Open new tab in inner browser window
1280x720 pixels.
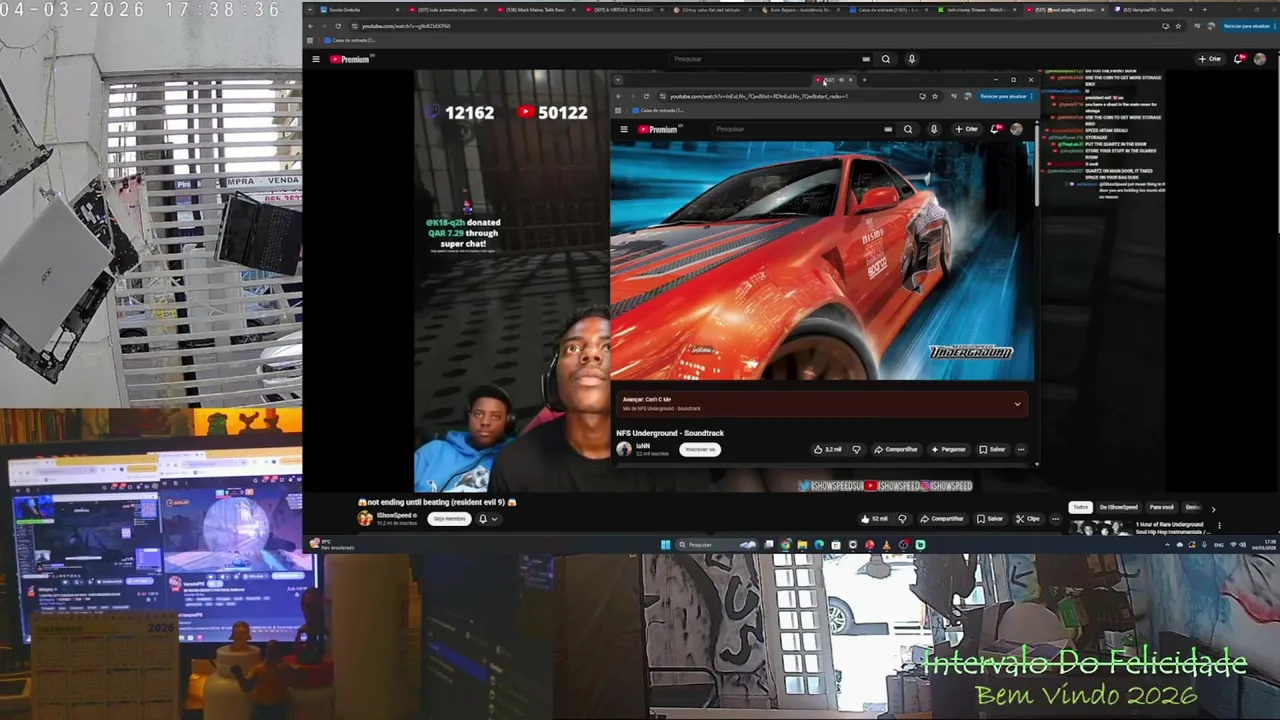[864, 80]
